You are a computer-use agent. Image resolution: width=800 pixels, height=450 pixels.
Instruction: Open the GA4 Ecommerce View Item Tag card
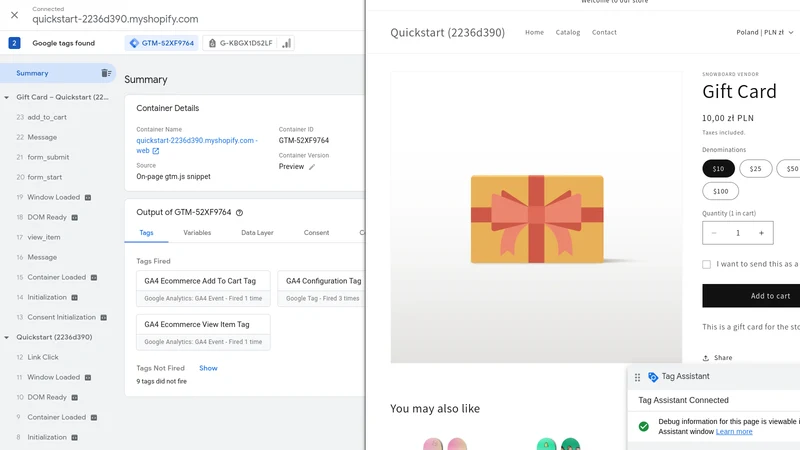(203, 332)
